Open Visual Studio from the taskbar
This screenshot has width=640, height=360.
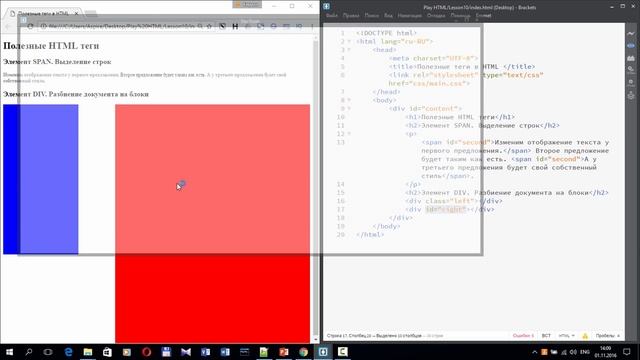[x=186, y=352]
